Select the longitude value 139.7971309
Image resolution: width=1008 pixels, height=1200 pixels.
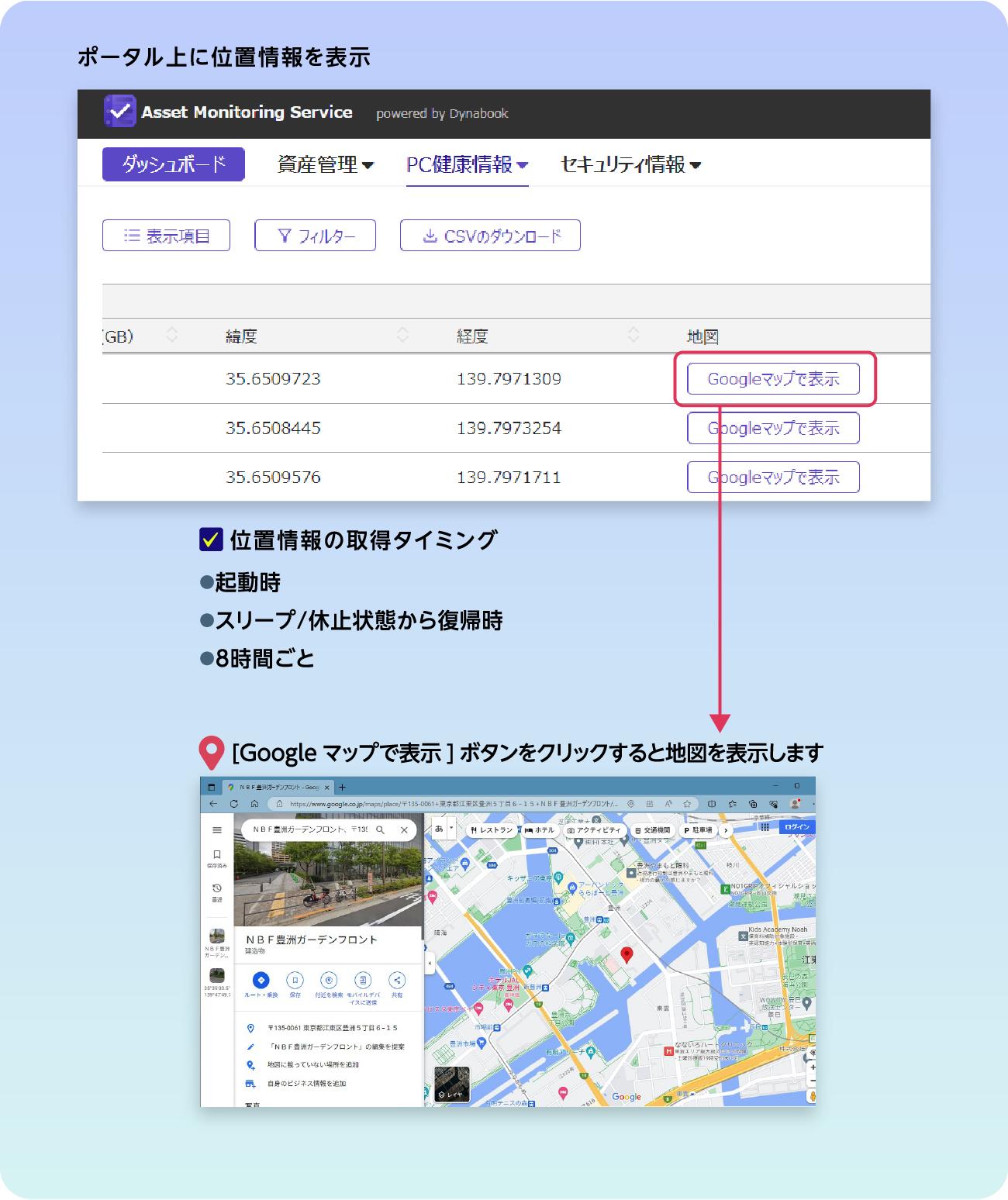509,379
